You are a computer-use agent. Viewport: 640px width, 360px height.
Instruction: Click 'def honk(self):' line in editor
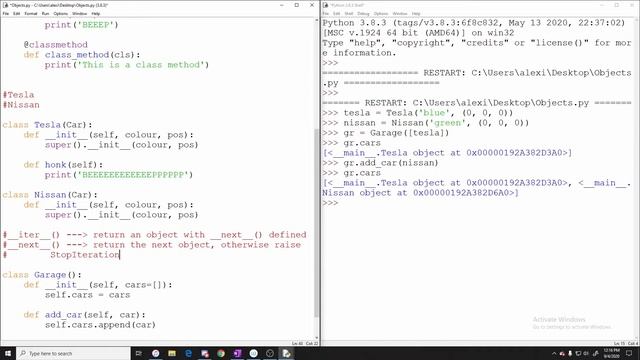(x=63, y=164)
